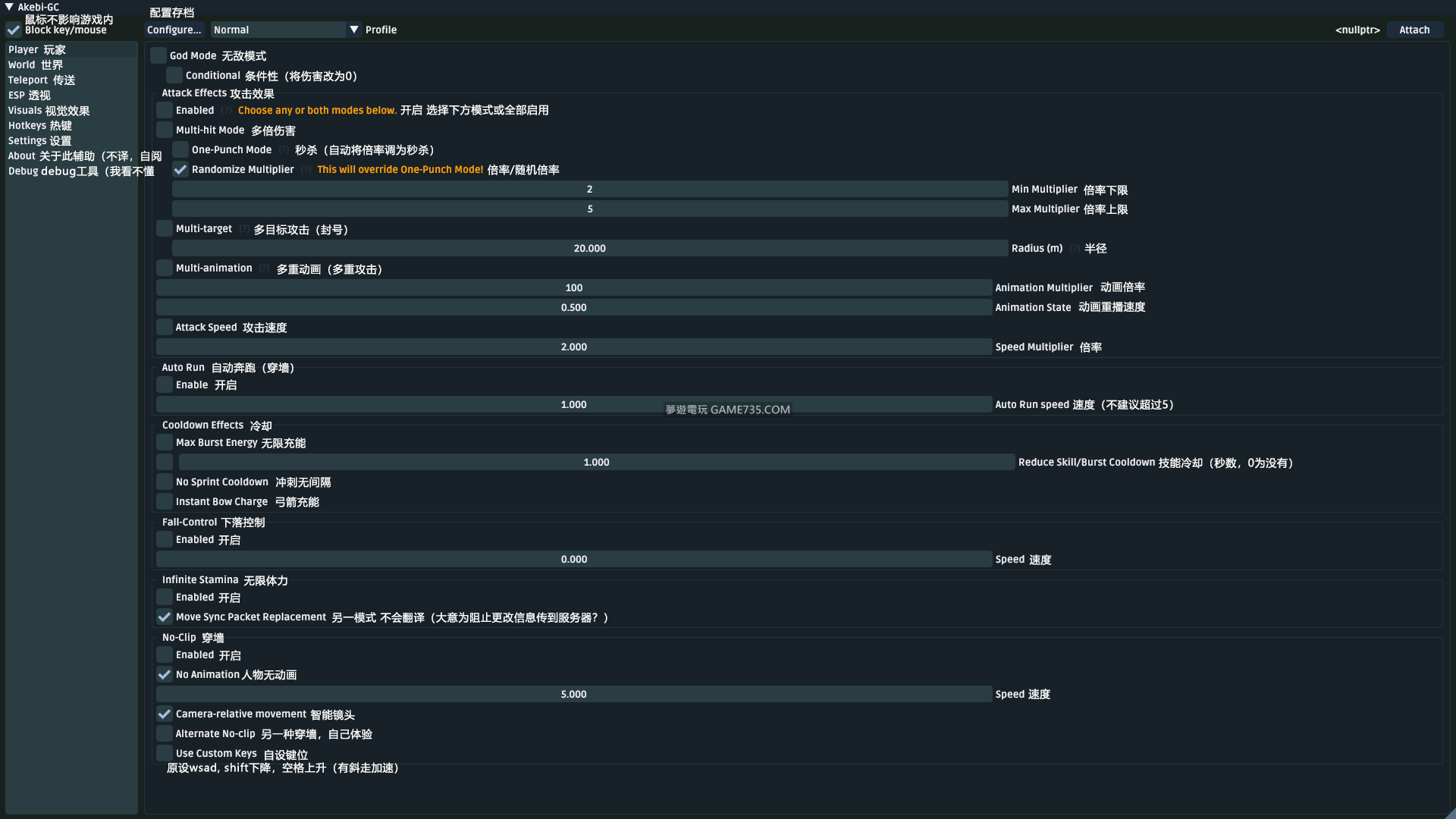Click the (?) help icon beside Randomize Multiplier

click(306, 170)
